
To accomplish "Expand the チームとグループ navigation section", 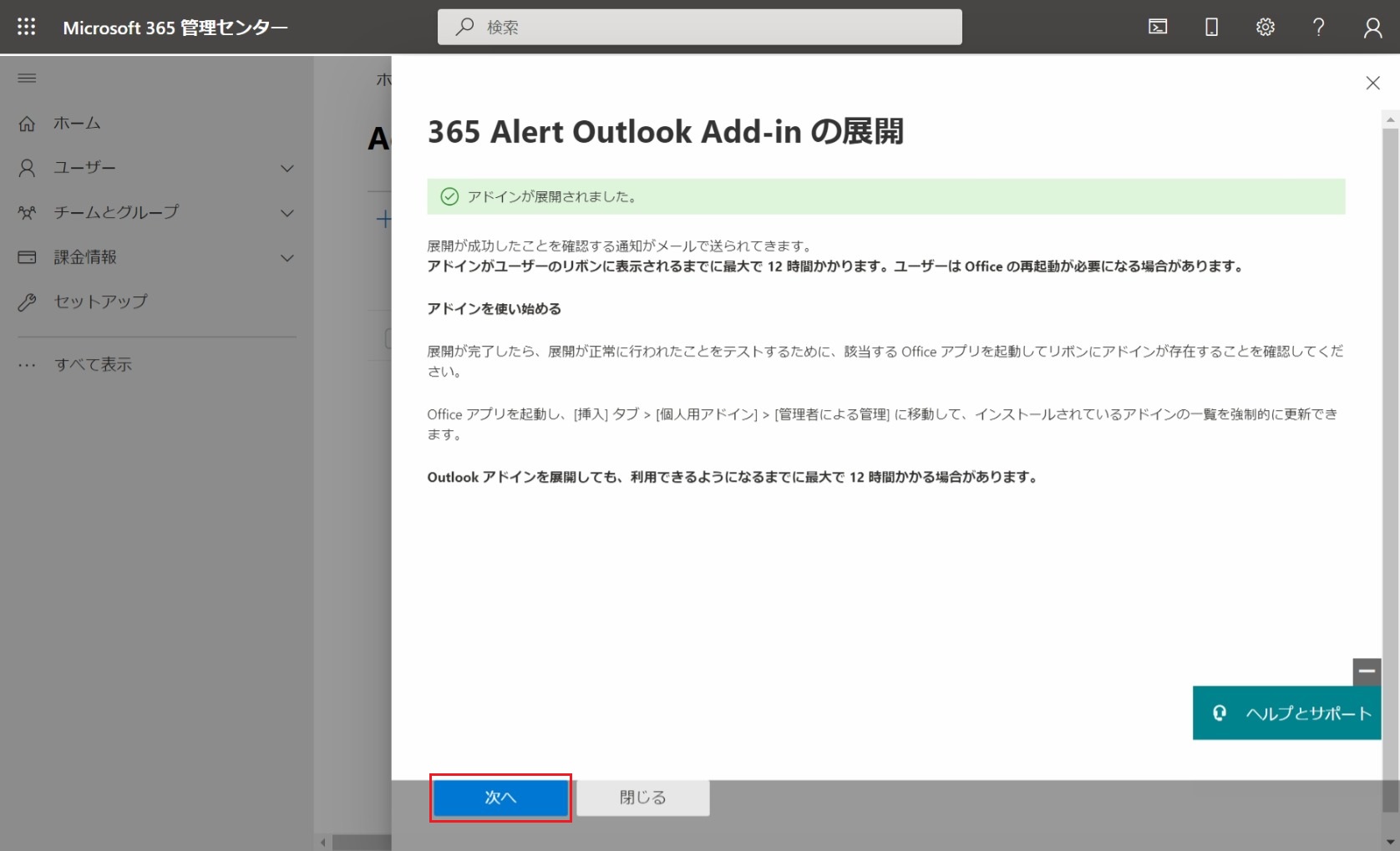I will [x=287, y=213].
